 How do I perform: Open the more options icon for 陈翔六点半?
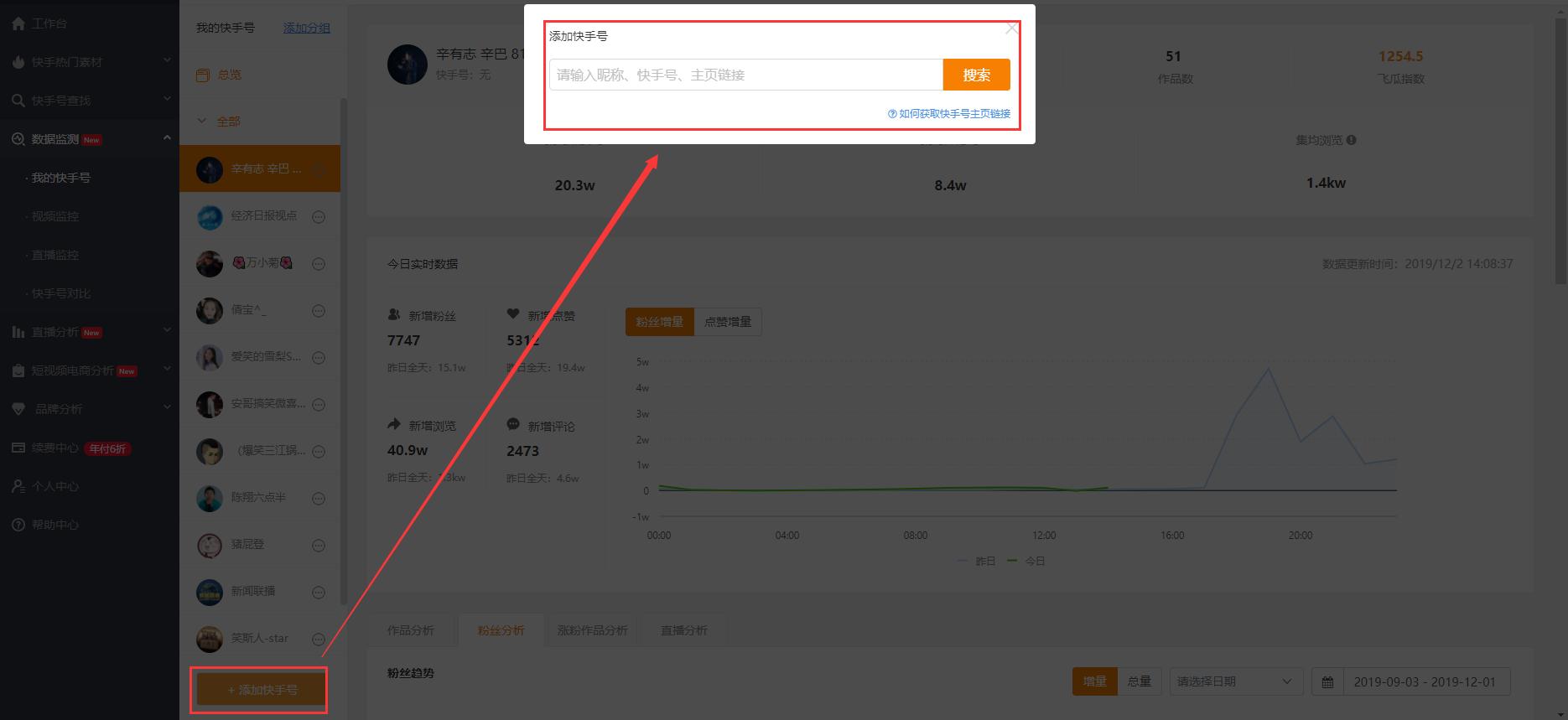click(319, 499)
